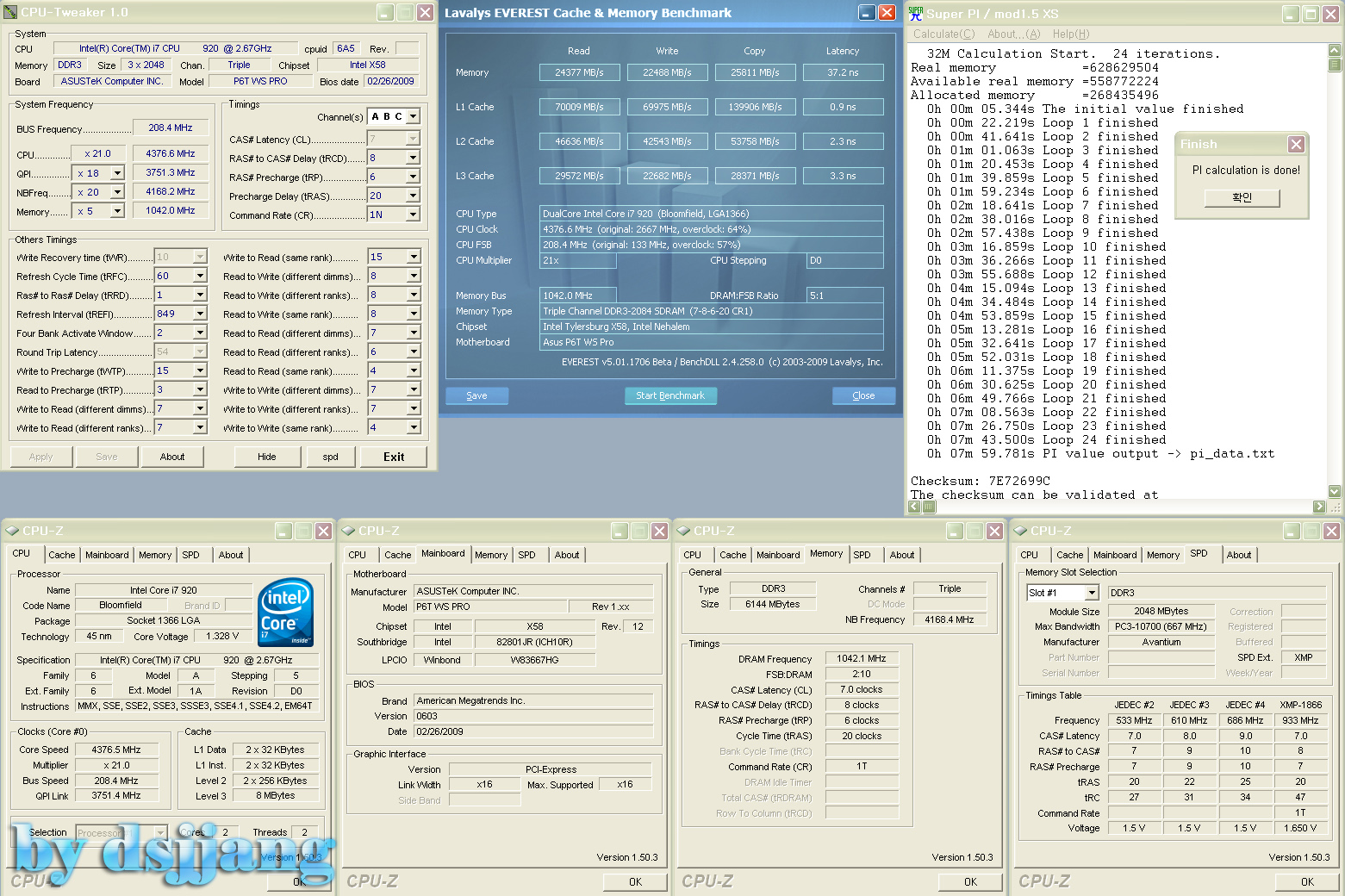
Task: Click Southbridge 82801JR (ICH10R) field
Action: (534, 642)
